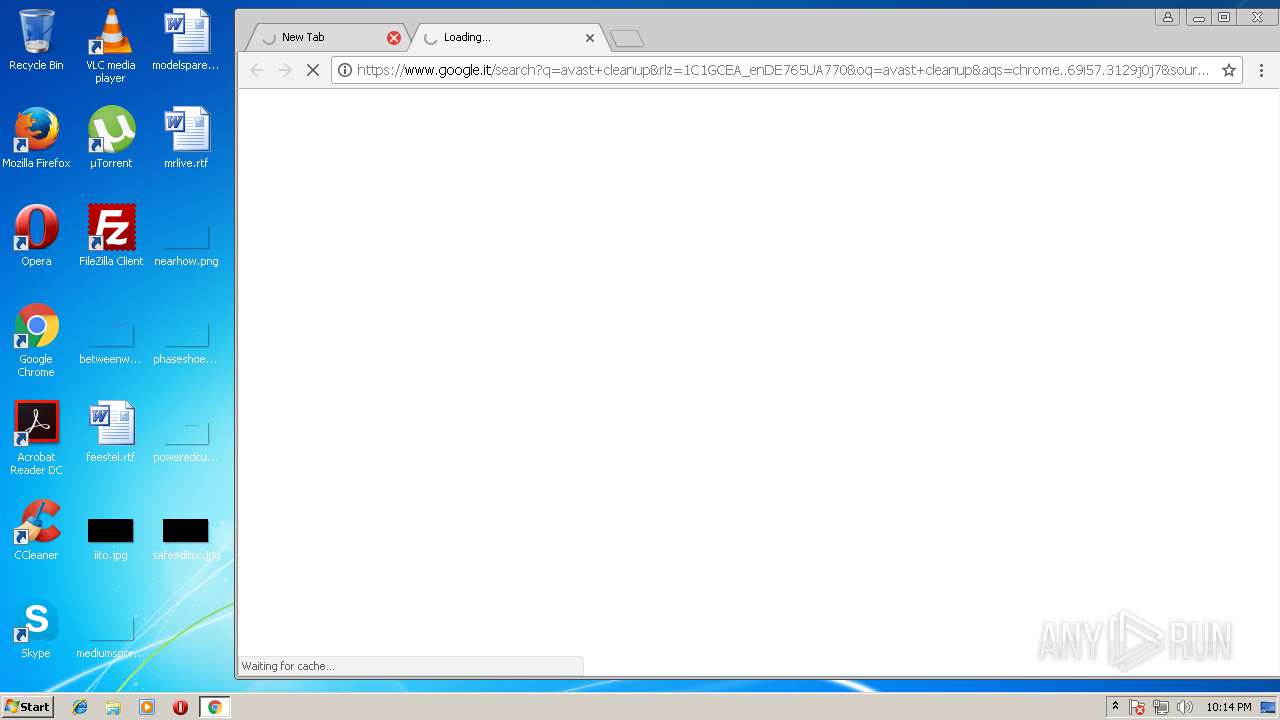Switch to Chrome taskbar button
Image resolution: width=1280 pixels, height=720 pixels.
point(214,707)
